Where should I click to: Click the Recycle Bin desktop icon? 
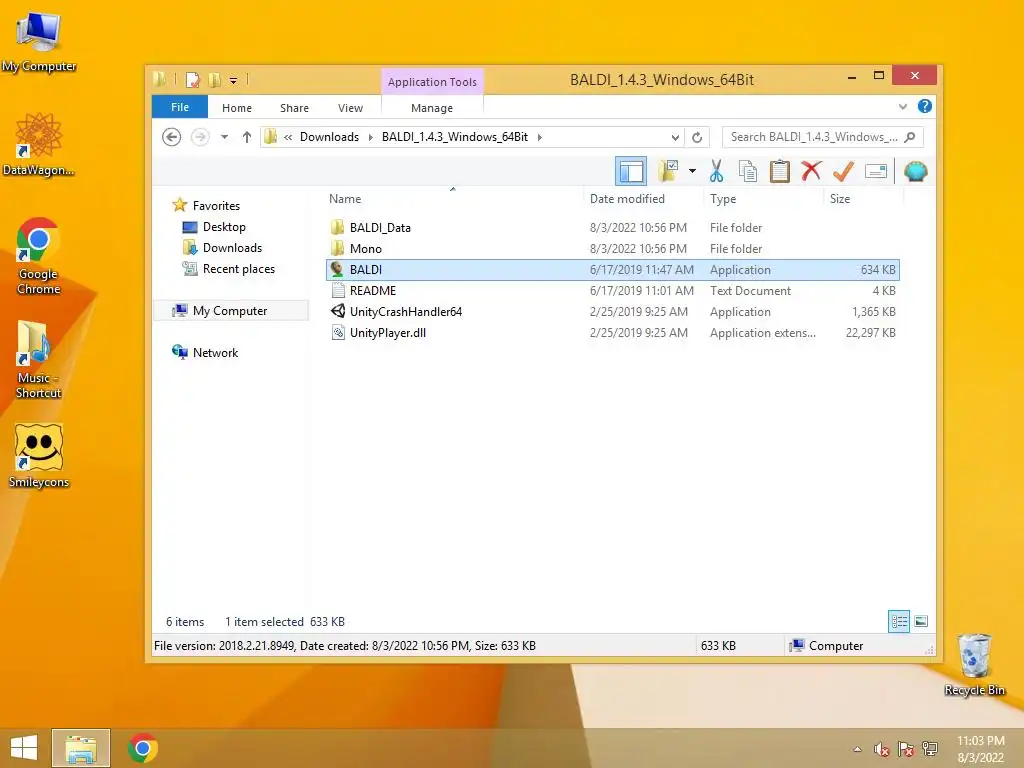[974, 665]
